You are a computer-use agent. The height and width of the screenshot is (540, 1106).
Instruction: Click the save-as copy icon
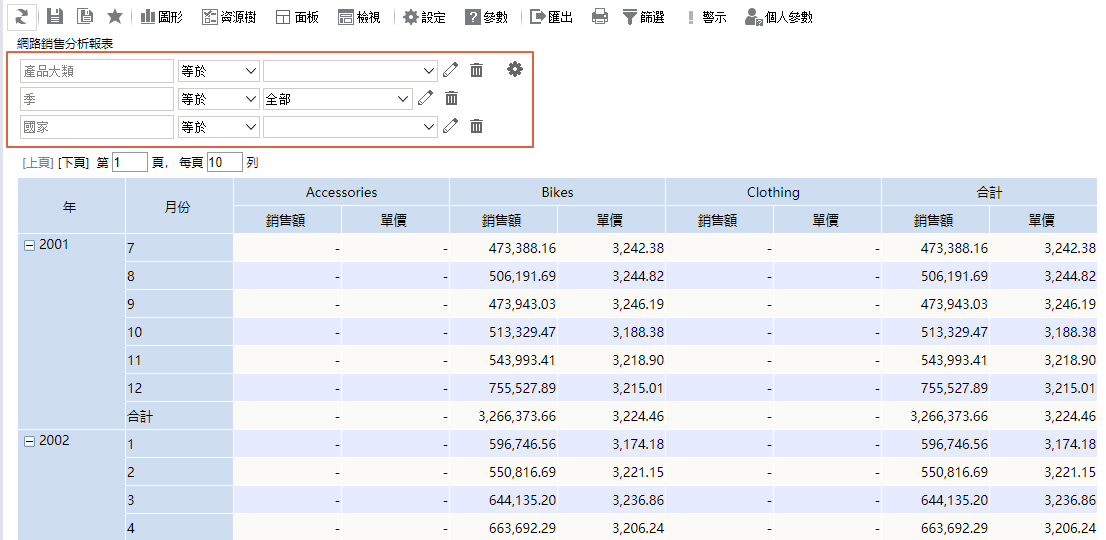[x=85, y=16]
